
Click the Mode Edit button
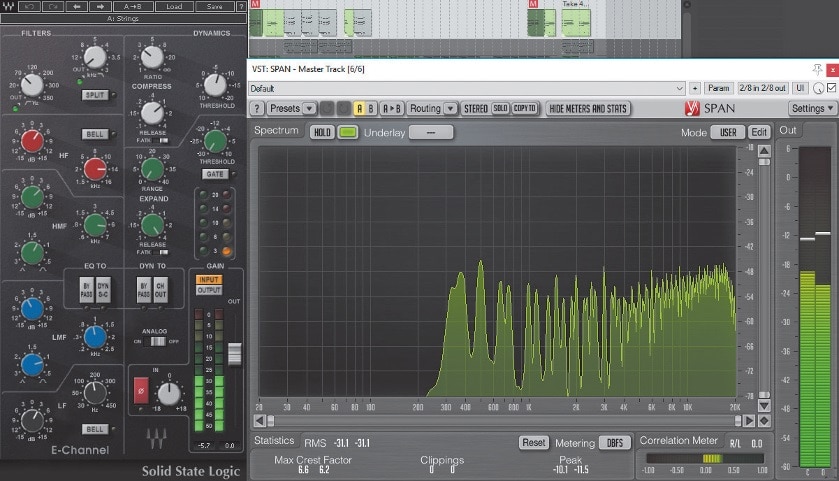pyautogui.click(x=759, y=132)
